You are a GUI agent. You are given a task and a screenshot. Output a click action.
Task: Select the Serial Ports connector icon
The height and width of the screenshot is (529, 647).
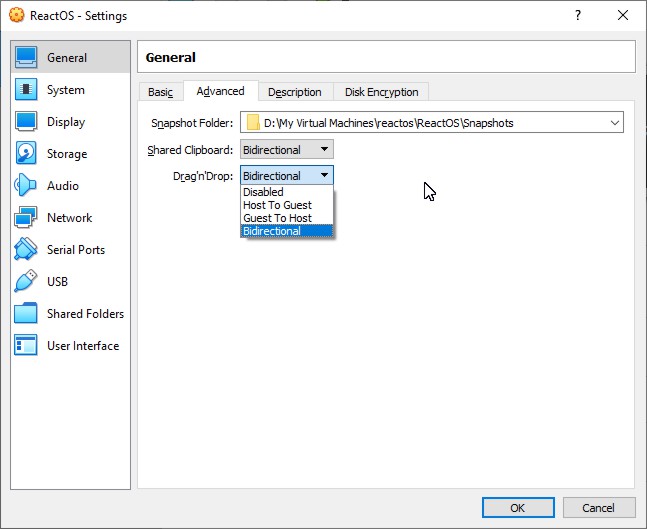(26, 249)
